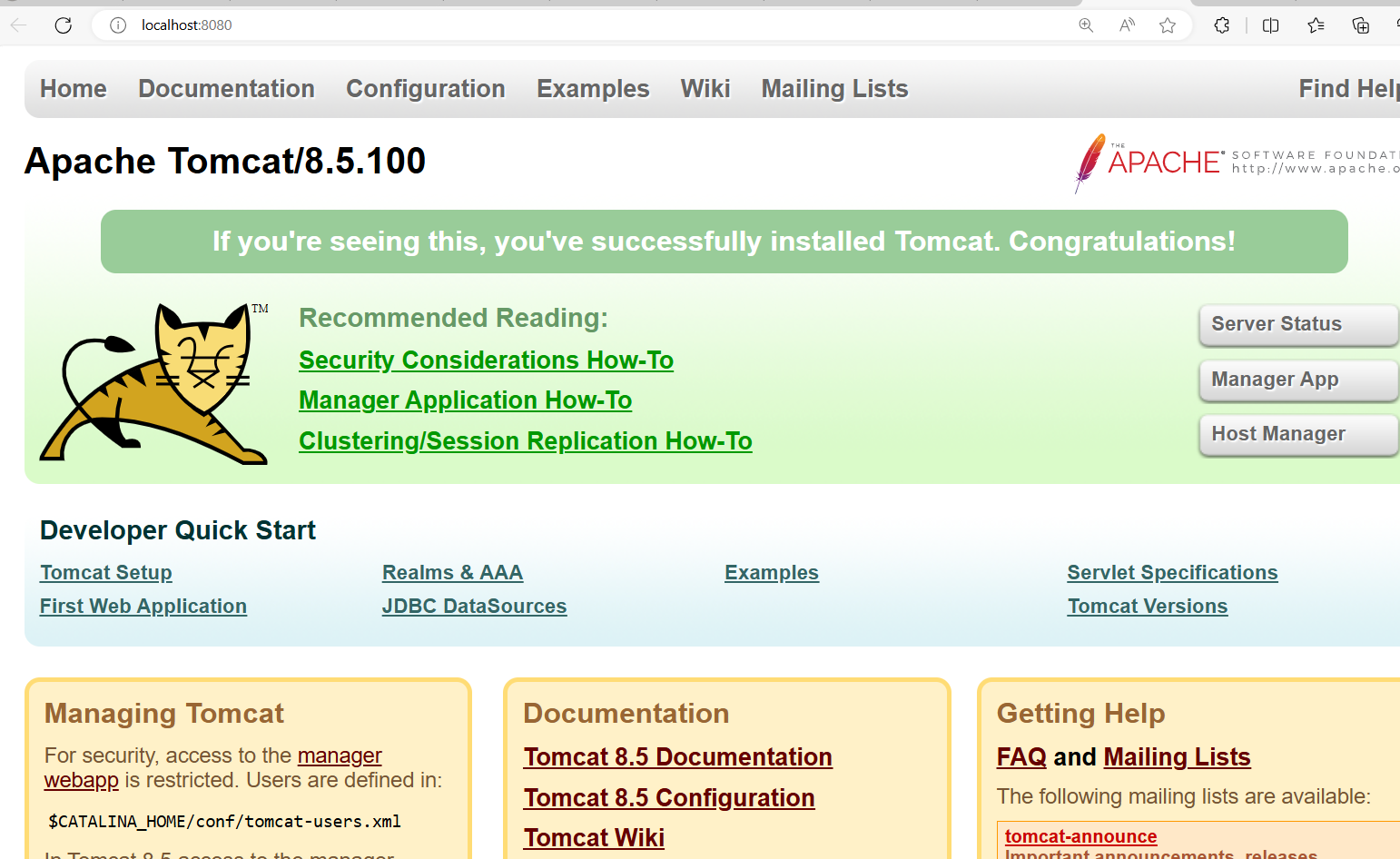Toggle the split screen icon
The image size is (1400, 859).
(1271, 25)
